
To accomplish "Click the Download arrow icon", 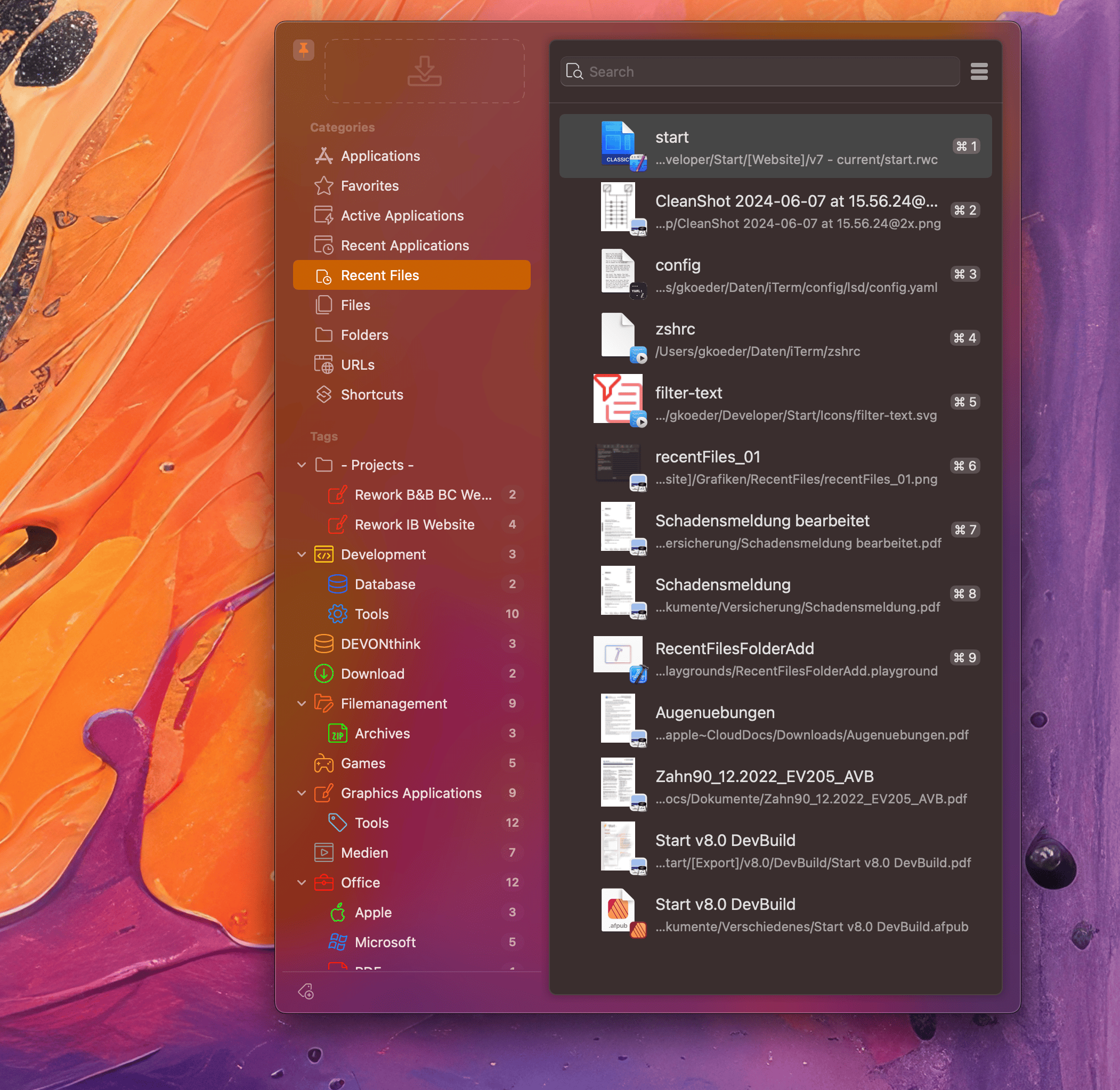I will (x=323, y=673).
